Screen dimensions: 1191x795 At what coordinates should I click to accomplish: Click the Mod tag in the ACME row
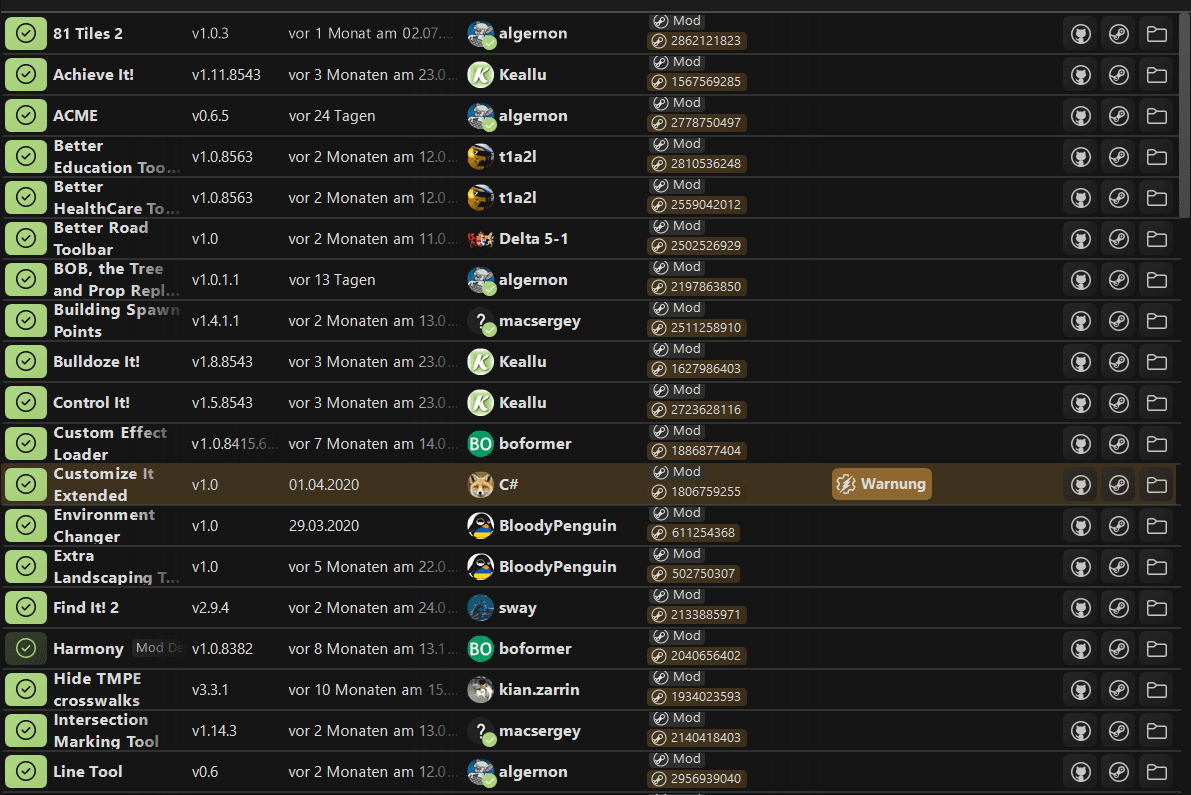coord(678,103)
